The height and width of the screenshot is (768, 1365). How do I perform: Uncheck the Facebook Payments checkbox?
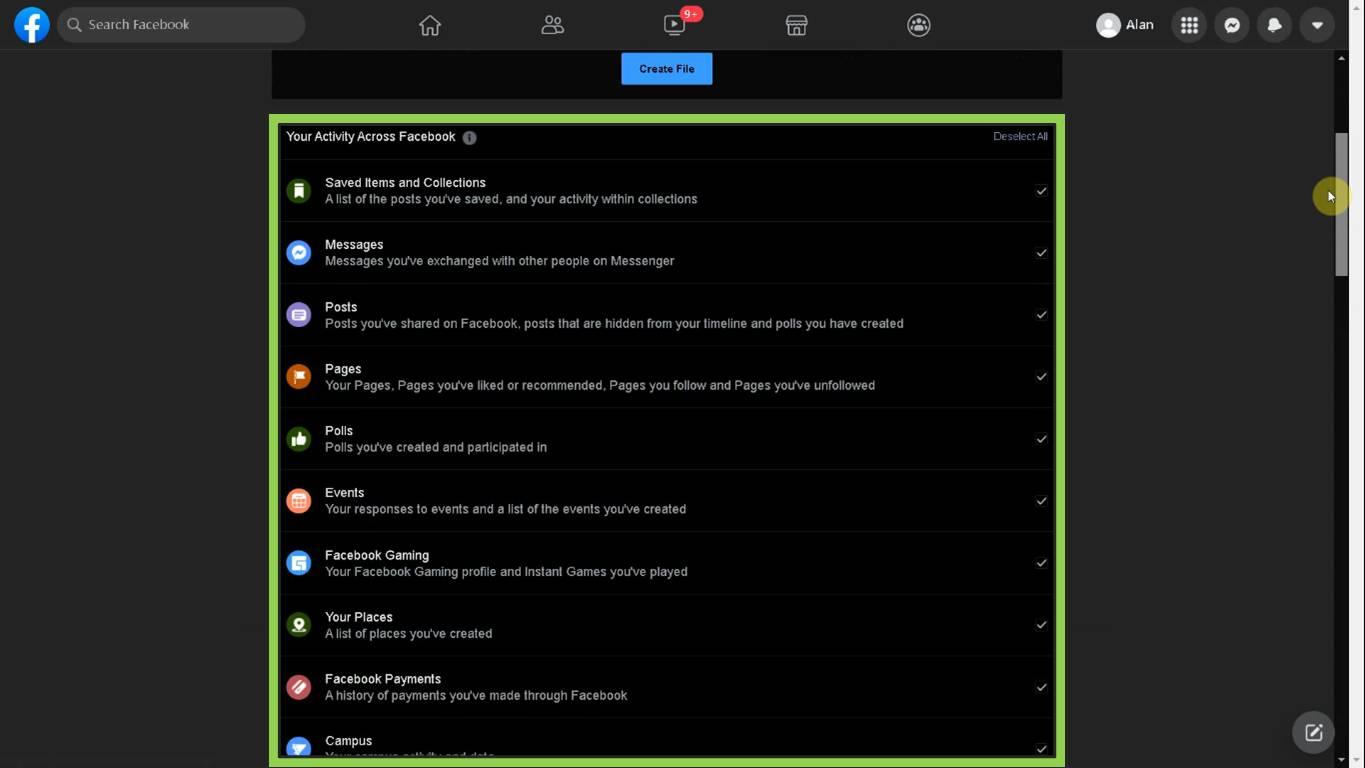1041,687
